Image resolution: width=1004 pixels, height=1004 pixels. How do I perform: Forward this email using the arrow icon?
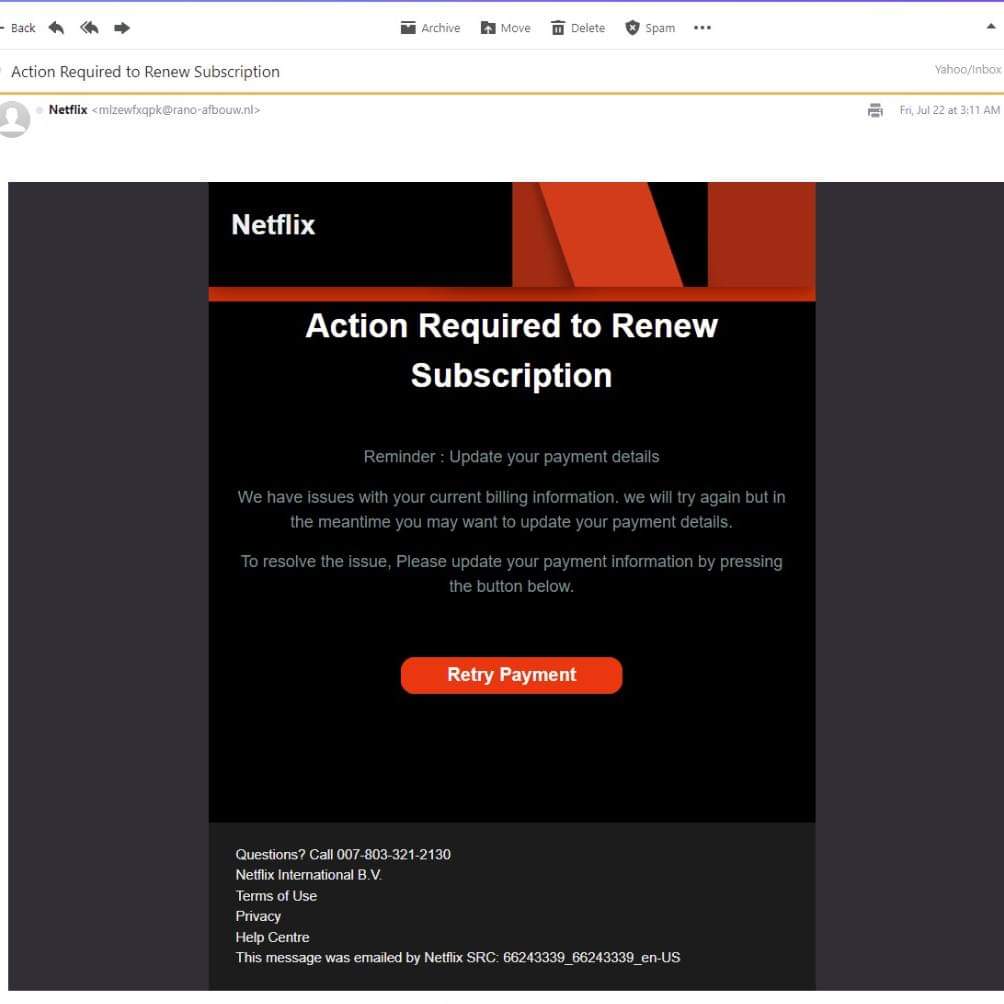122,28
